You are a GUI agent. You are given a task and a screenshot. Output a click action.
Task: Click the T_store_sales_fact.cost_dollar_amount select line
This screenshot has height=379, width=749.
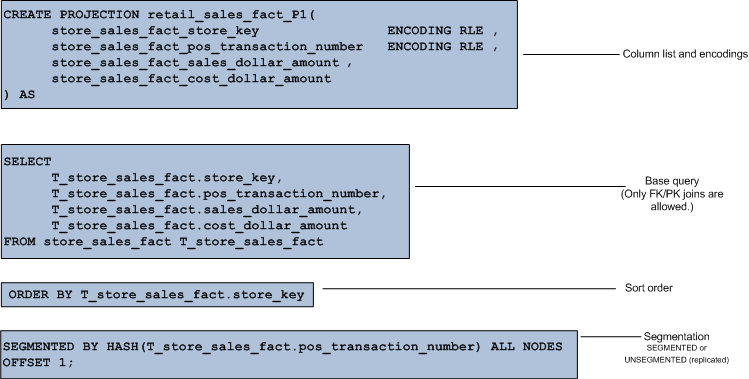tap(199, 226)
